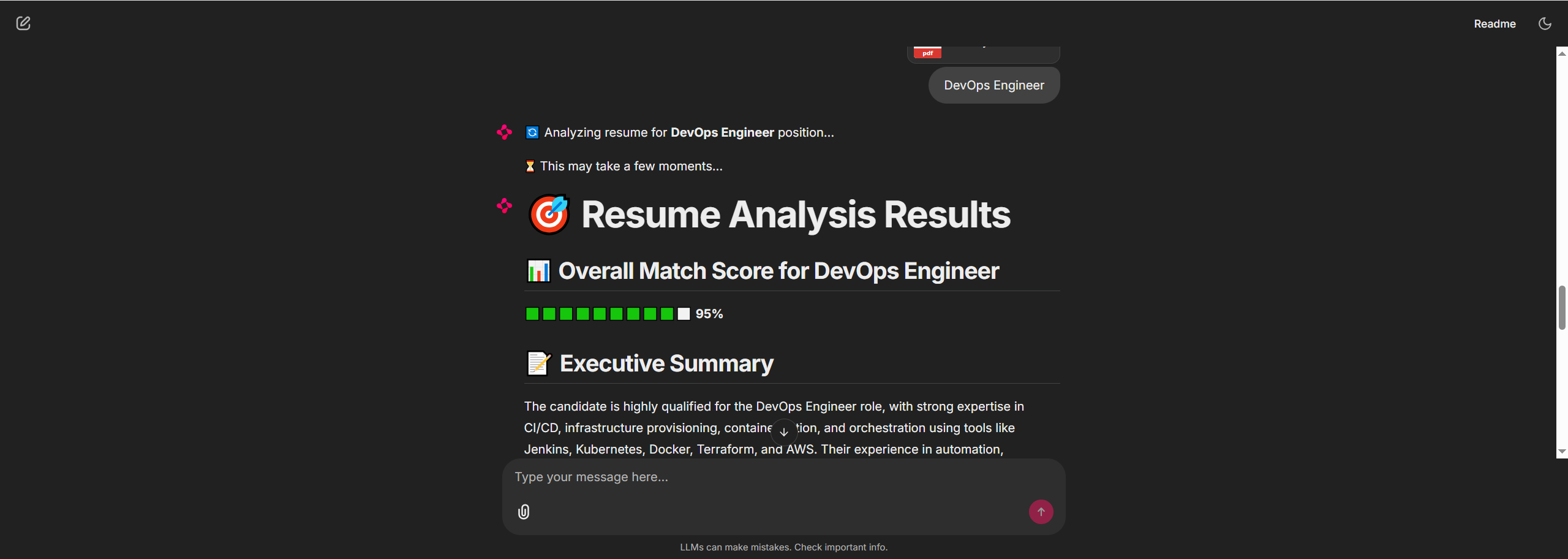Open a new chat with the edit icon
This screenshot has width=1568, height=559.
coord(24,23)
